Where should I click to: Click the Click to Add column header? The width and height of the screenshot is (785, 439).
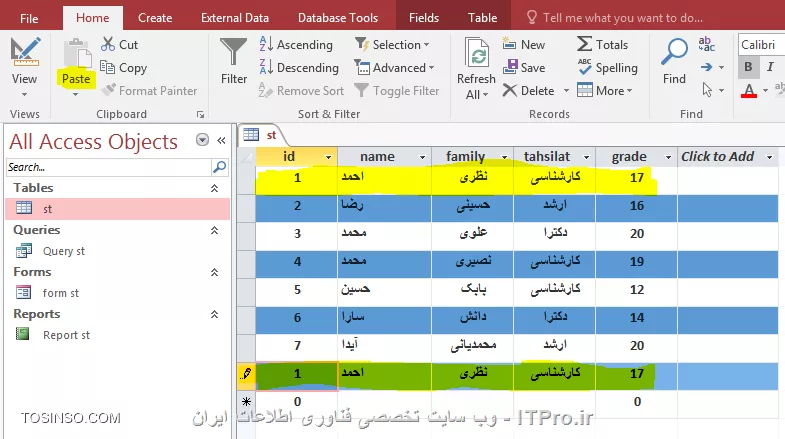pyautogui.click(x=727, y=157)
